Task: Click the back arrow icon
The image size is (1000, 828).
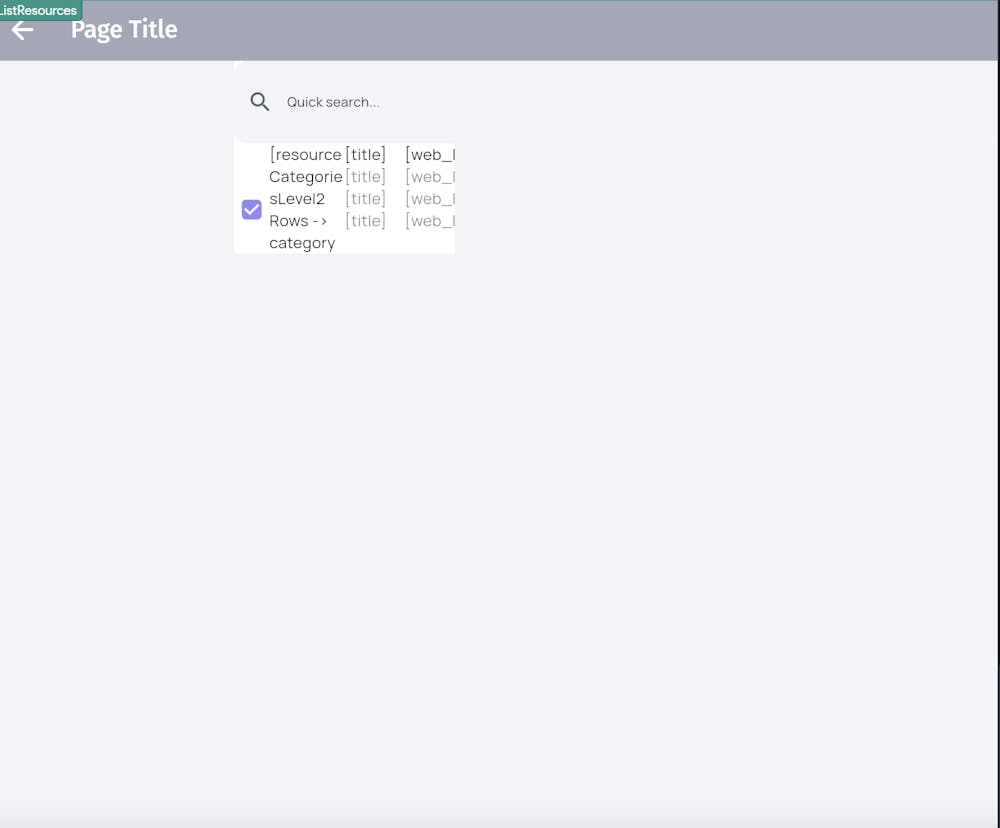Action: [22, 30]
